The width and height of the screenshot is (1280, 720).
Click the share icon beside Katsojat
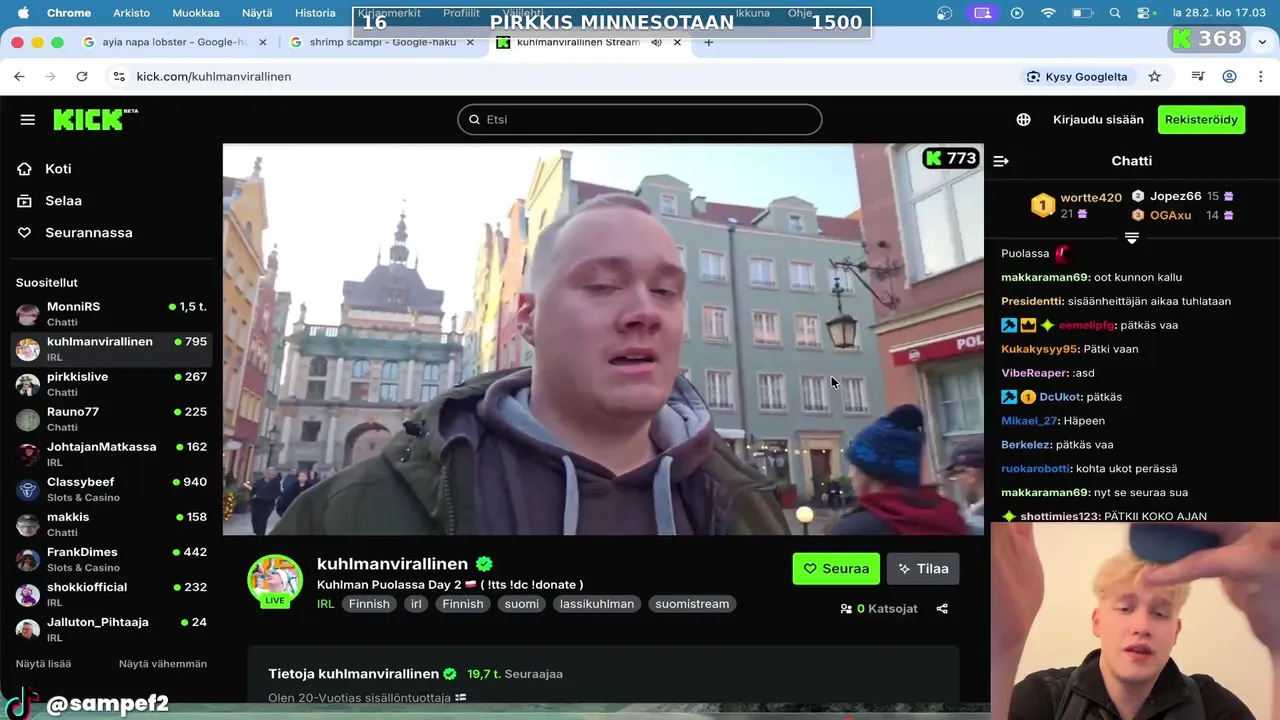pyautogui.click(x=942, y=608)
